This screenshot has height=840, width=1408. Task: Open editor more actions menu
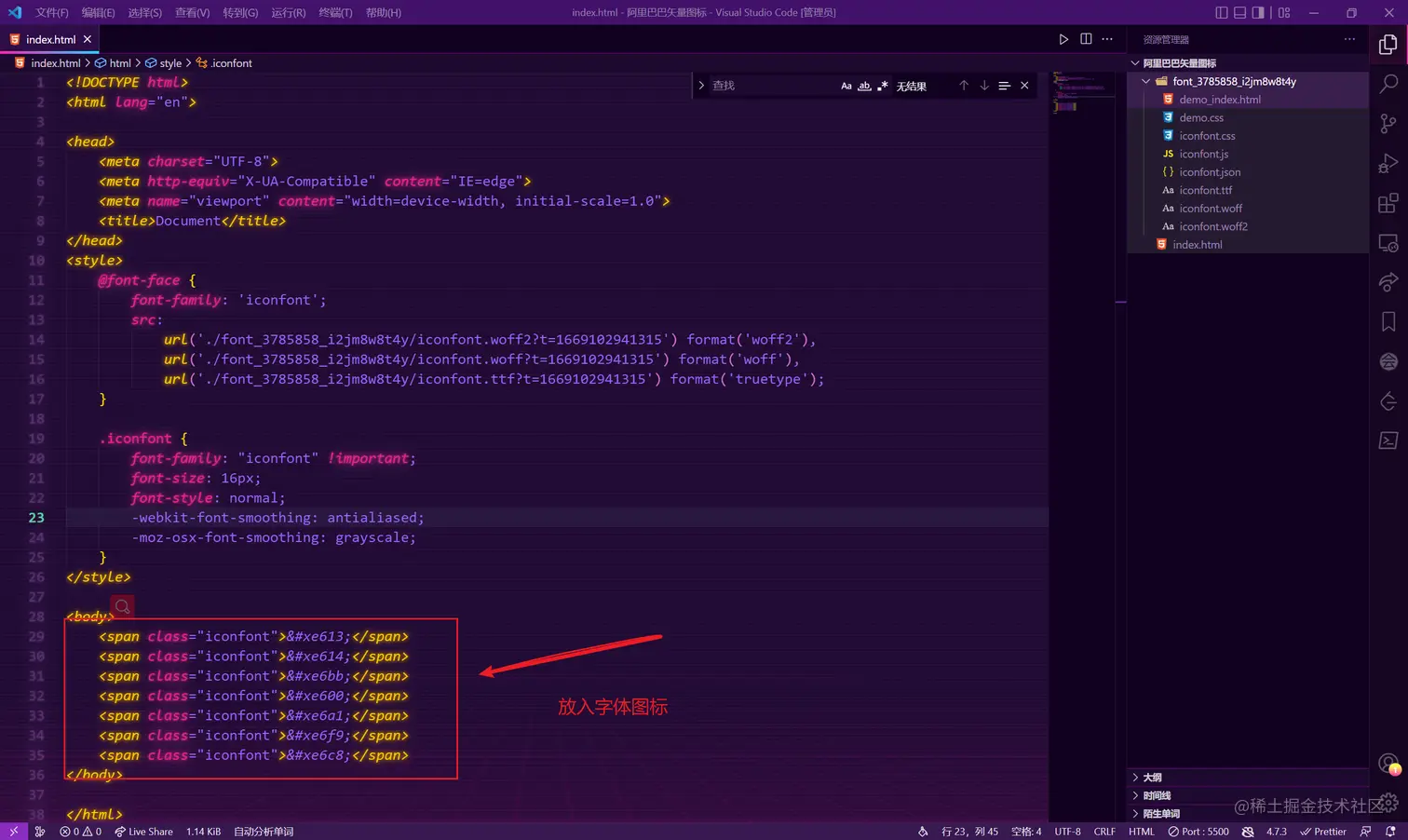[x=1107, y=39]
